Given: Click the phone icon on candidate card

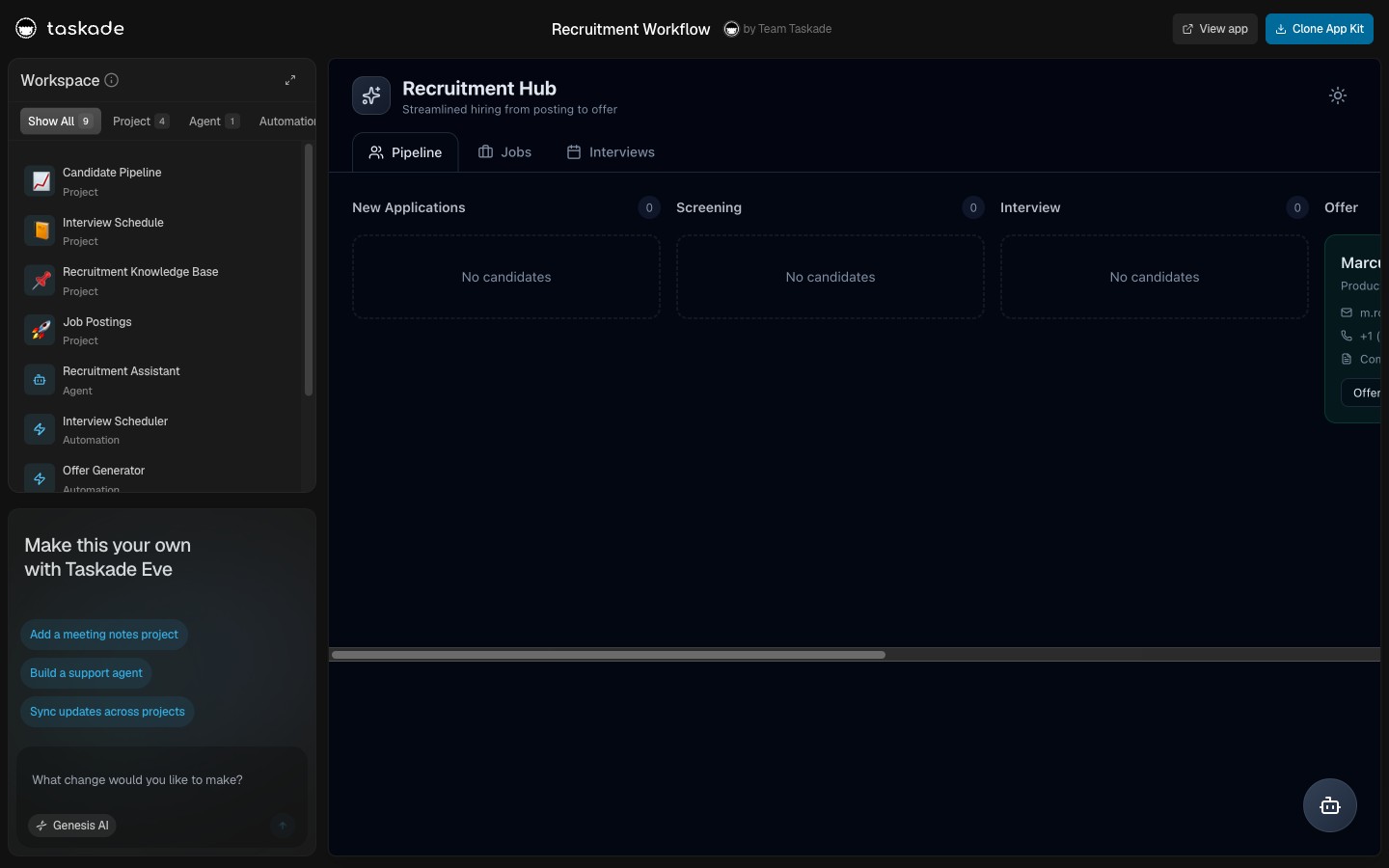Looking at the screenshot, I should (1347, 336).
